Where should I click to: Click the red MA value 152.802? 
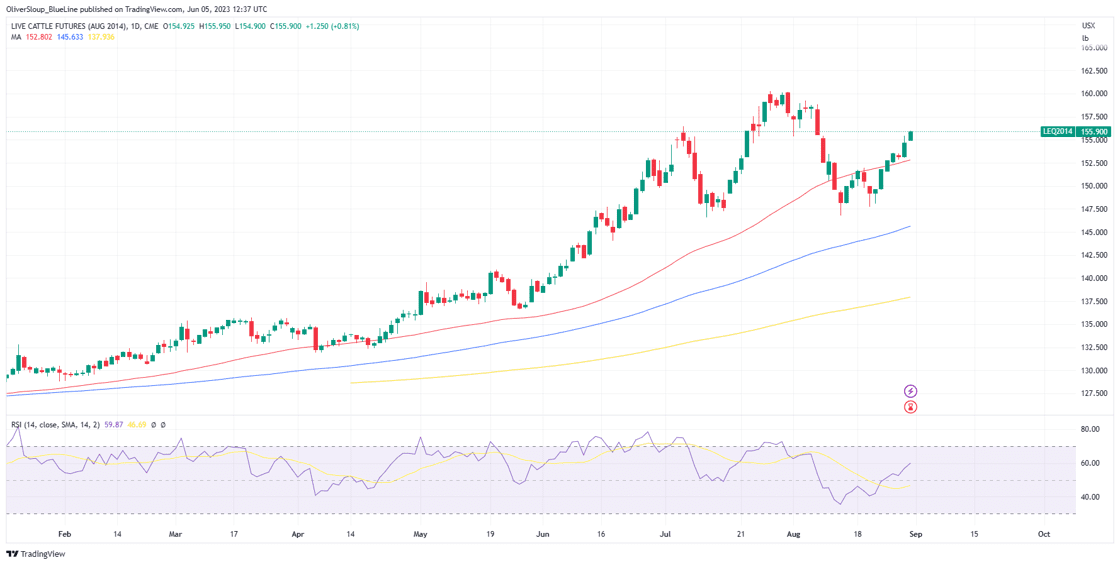[x=39, y=36]
